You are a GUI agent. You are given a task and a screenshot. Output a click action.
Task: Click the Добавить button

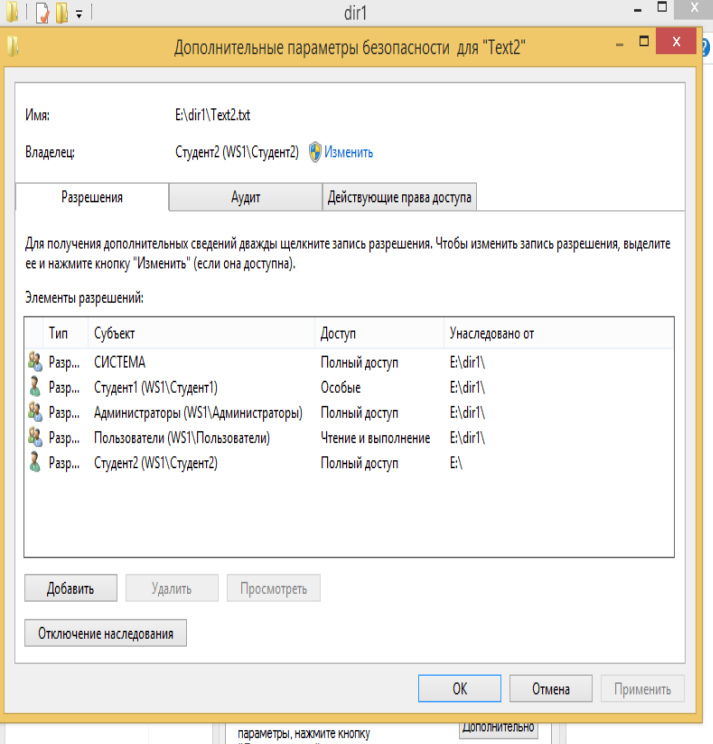pyautogui.click(x=71, y=588)
